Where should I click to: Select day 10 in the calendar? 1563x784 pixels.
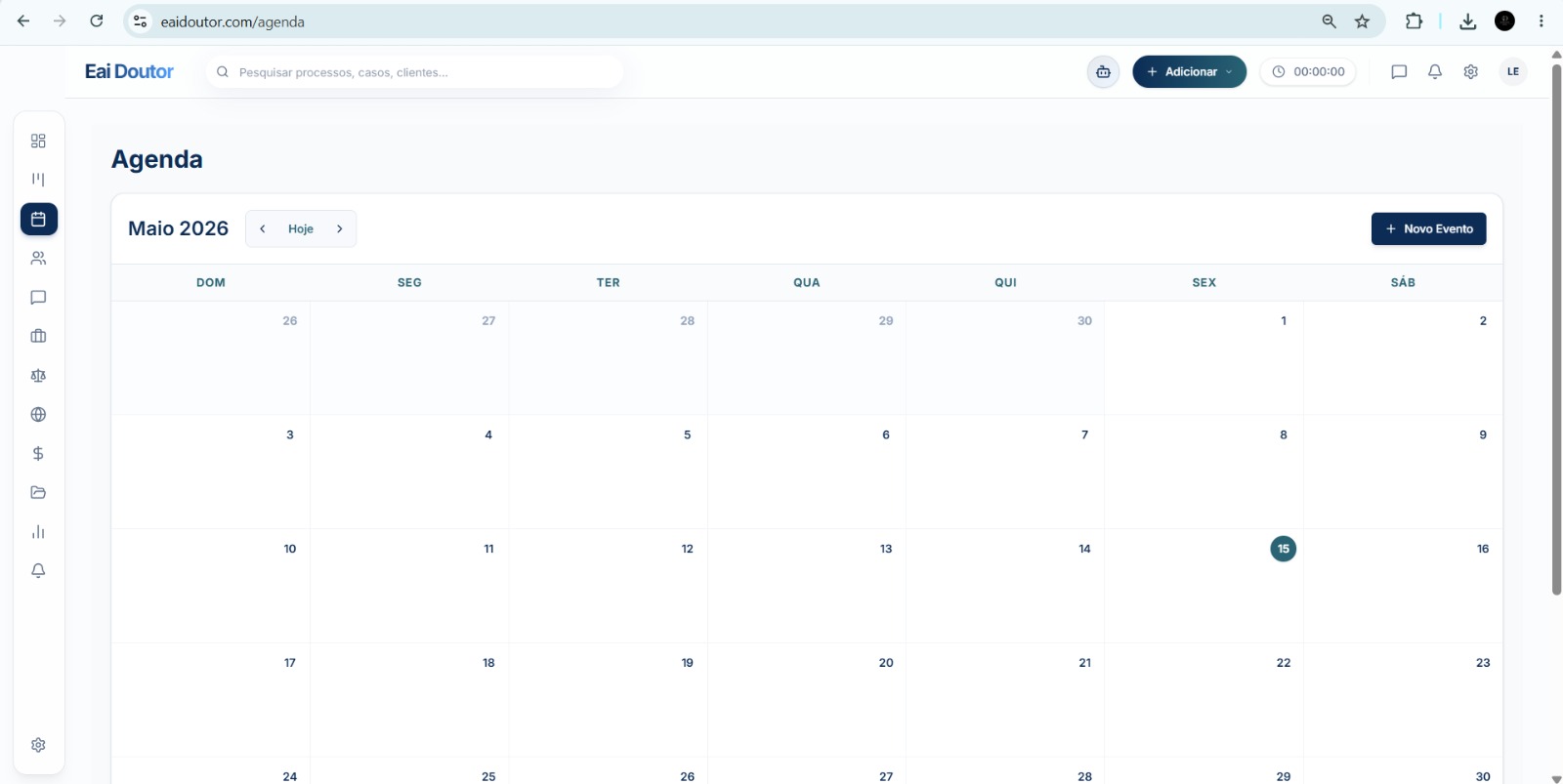(x=290, y=550)
